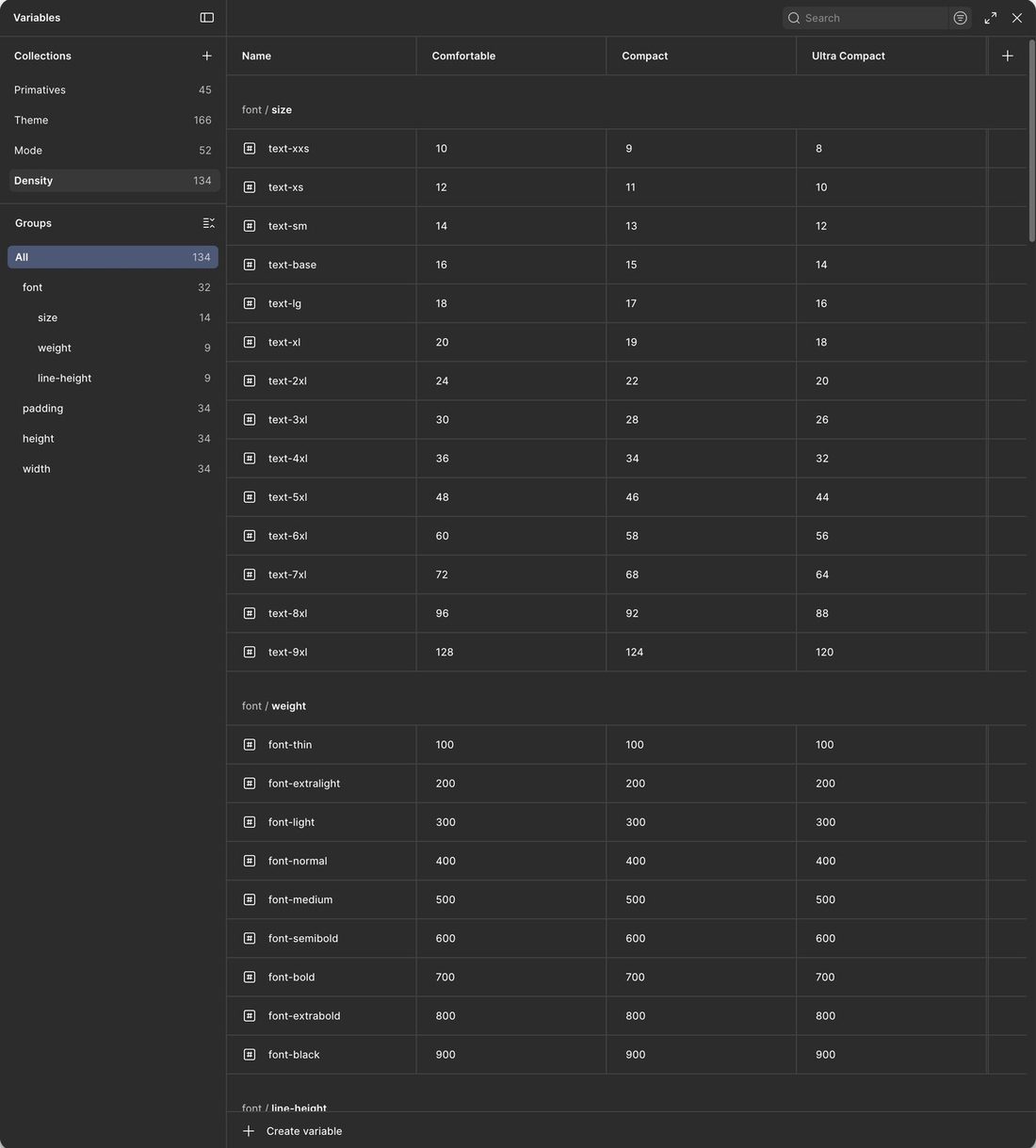Select the text-7xl variable name
Image resolution: width=1036 pixels, height=1148 pixels.
click(x=287, y=574)
